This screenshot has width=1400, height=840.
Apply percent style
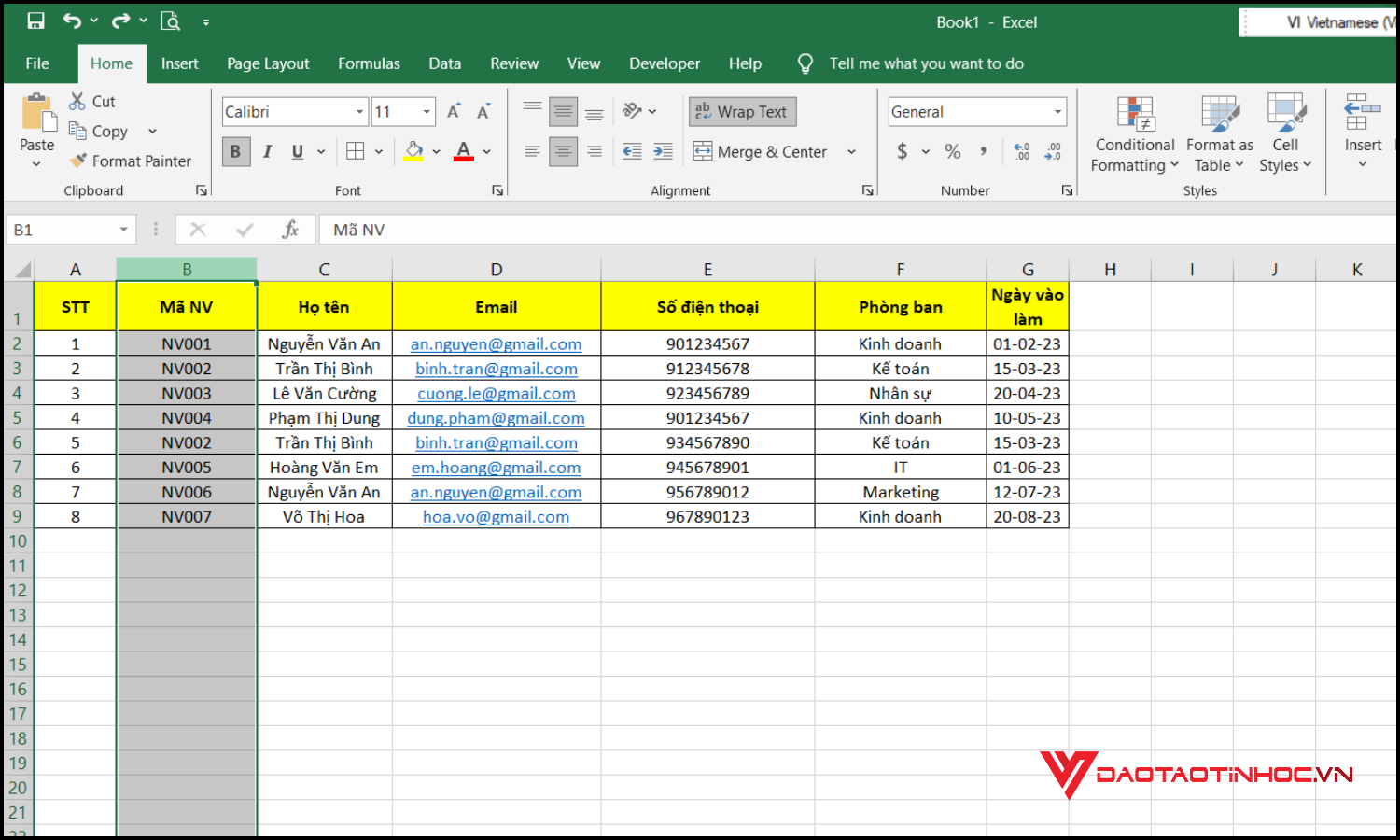point(952,151)
